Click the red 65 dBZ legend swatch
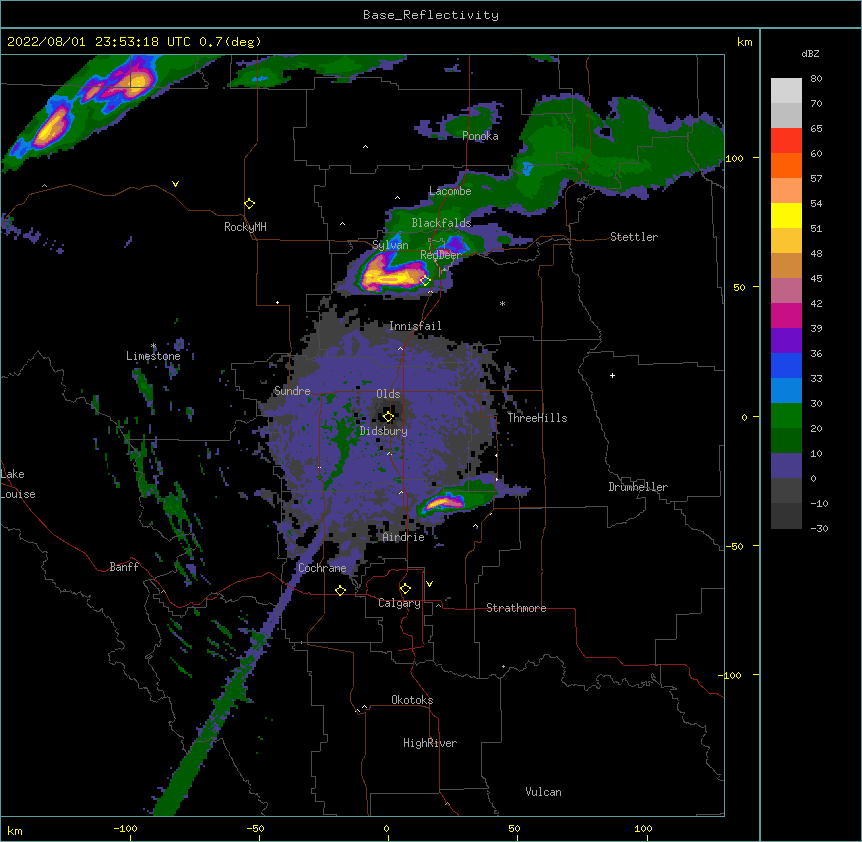Viewport: 862px width, 842px height. 786,141
